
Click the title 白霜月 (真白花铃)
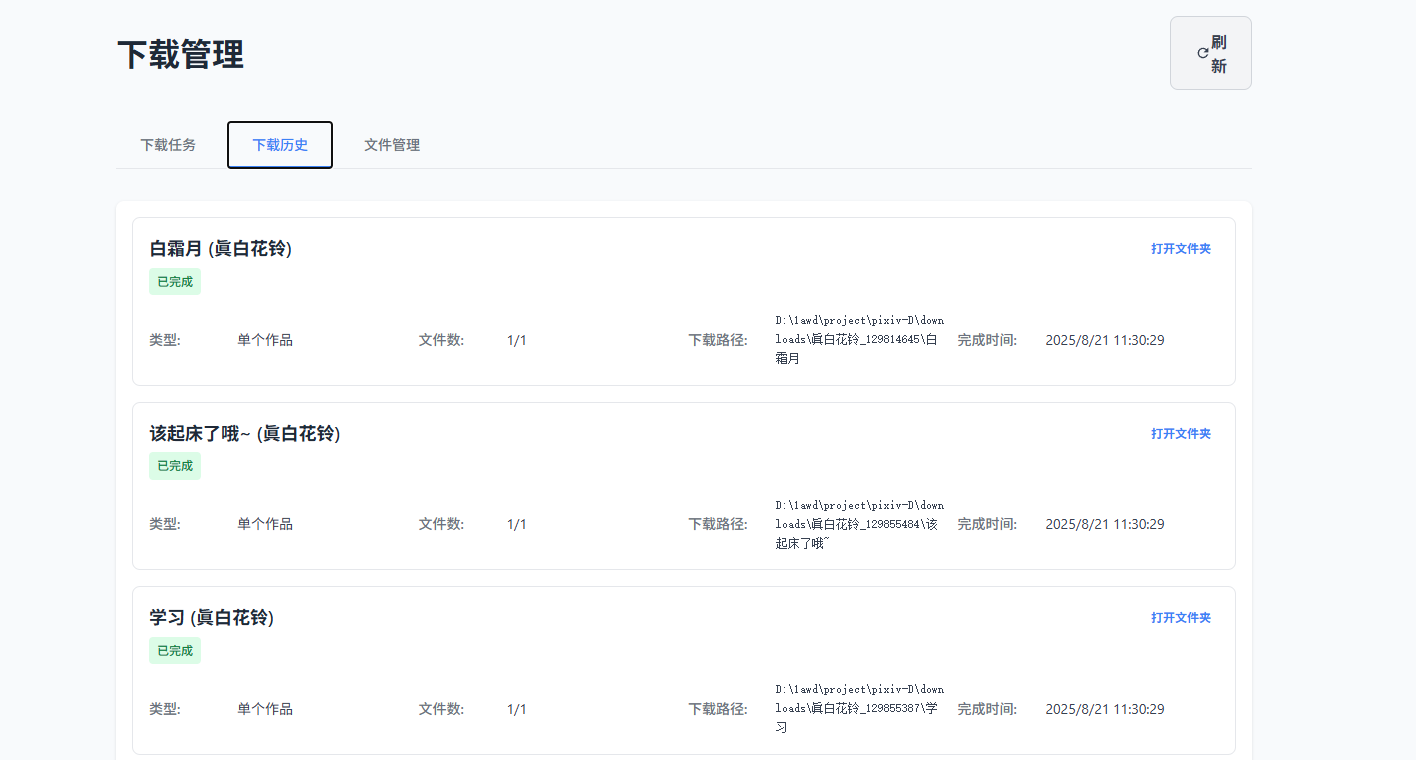click(221, 249)
